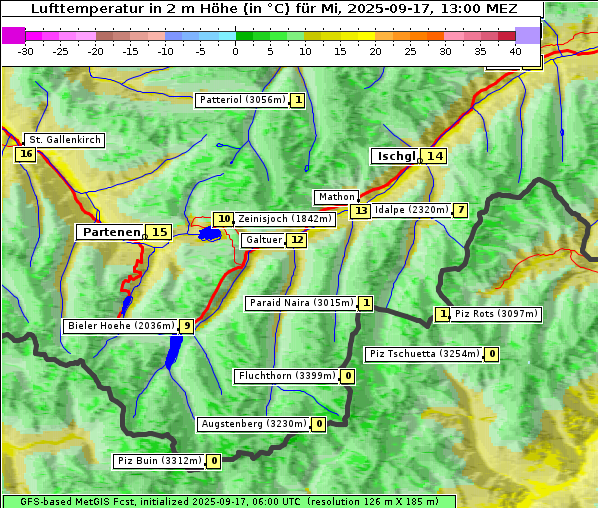Click the Lufttemperatur map title
598x508 pixels.
point(274,8)
